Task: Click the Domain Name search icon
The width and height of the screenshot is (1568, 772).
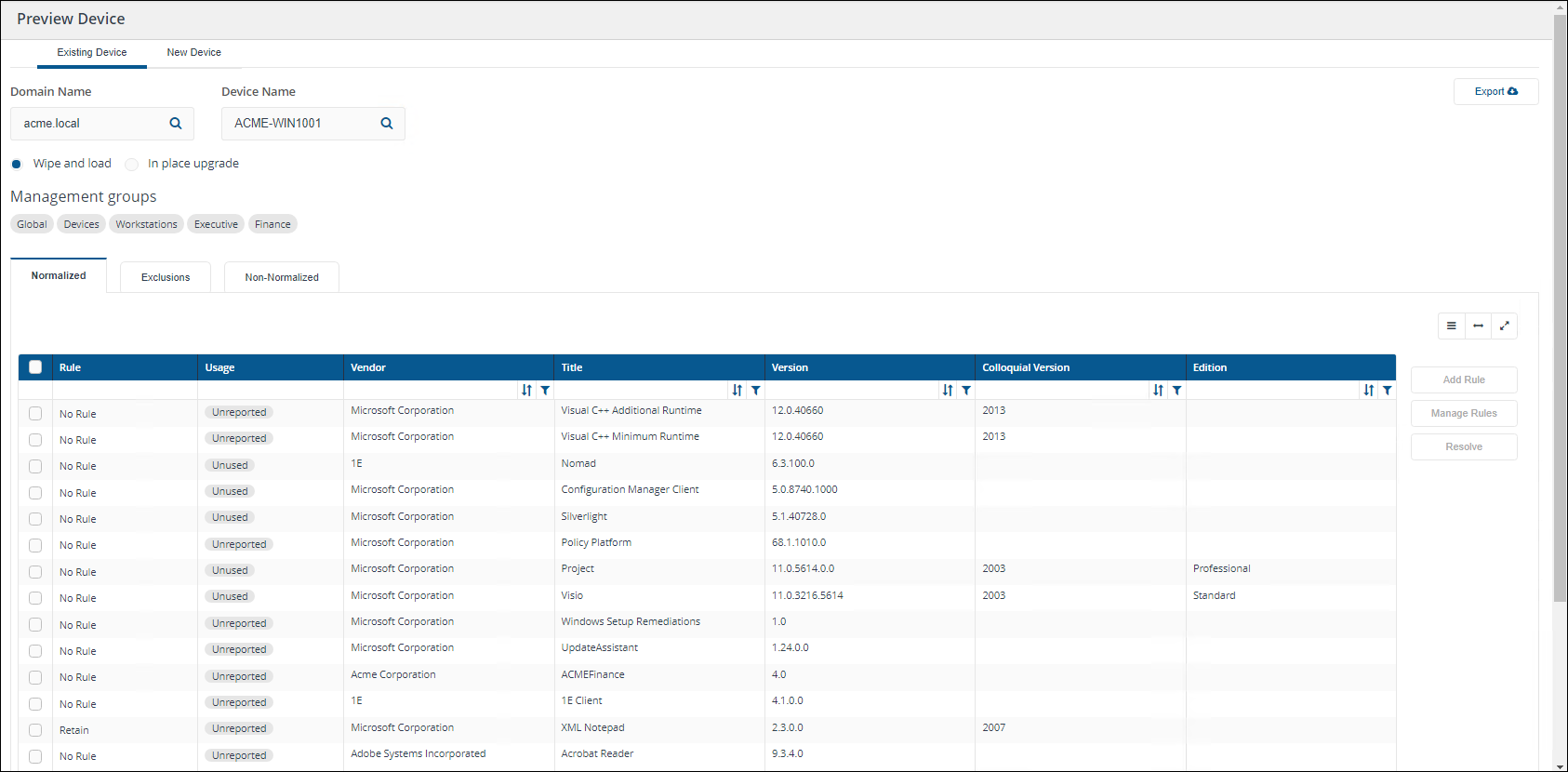Action: pyautogui.click(x=176, y=124)
